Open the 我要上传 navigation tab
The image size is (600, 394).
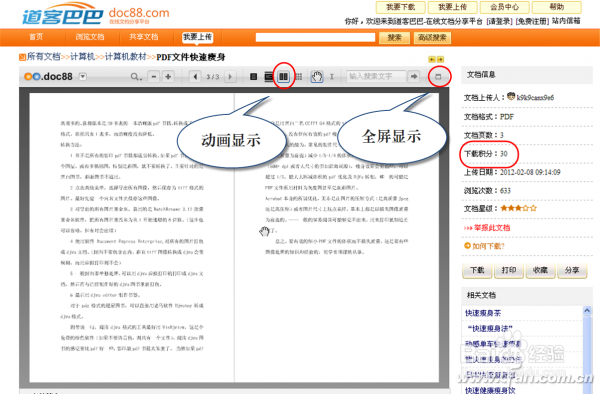(x=197, y=37)
